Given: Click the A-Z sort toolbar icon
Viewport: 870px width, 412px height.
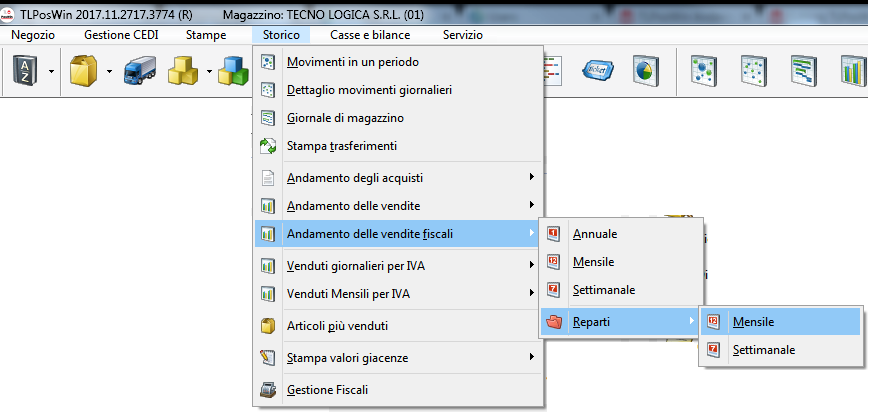Looking at the screenshot, I should (x=24, y=71).
